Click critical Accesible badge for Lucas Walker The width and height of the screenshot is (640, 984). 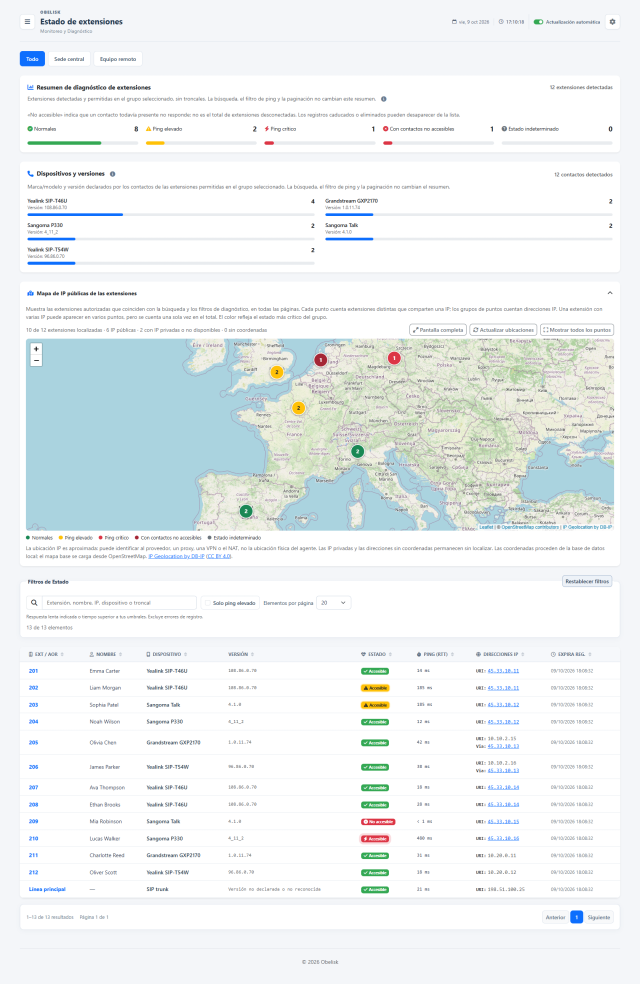tap(375, 838)
